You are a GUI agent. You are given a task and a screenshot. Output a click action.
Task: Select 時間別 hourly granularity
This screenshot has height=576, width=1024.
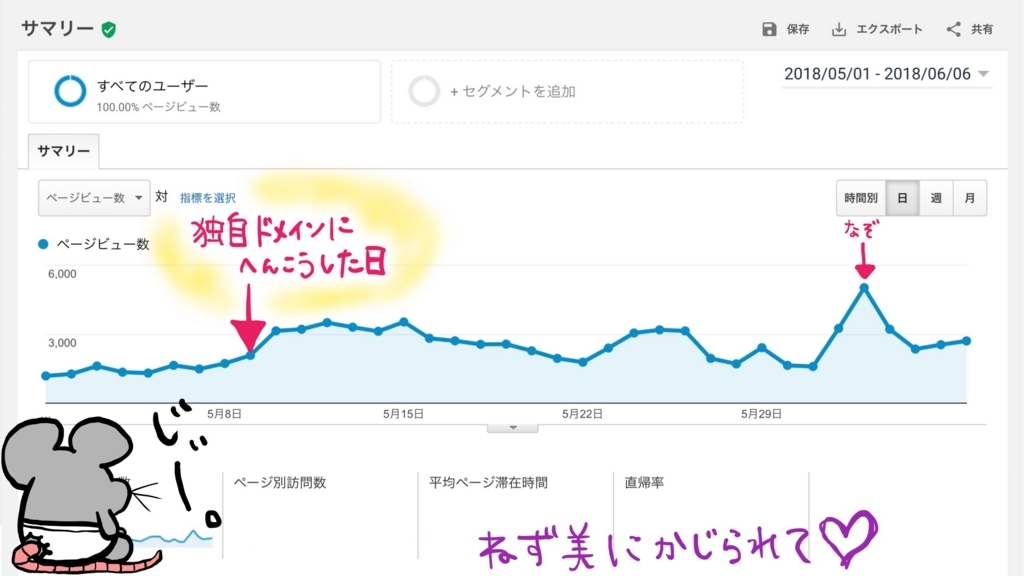point(861,198)
